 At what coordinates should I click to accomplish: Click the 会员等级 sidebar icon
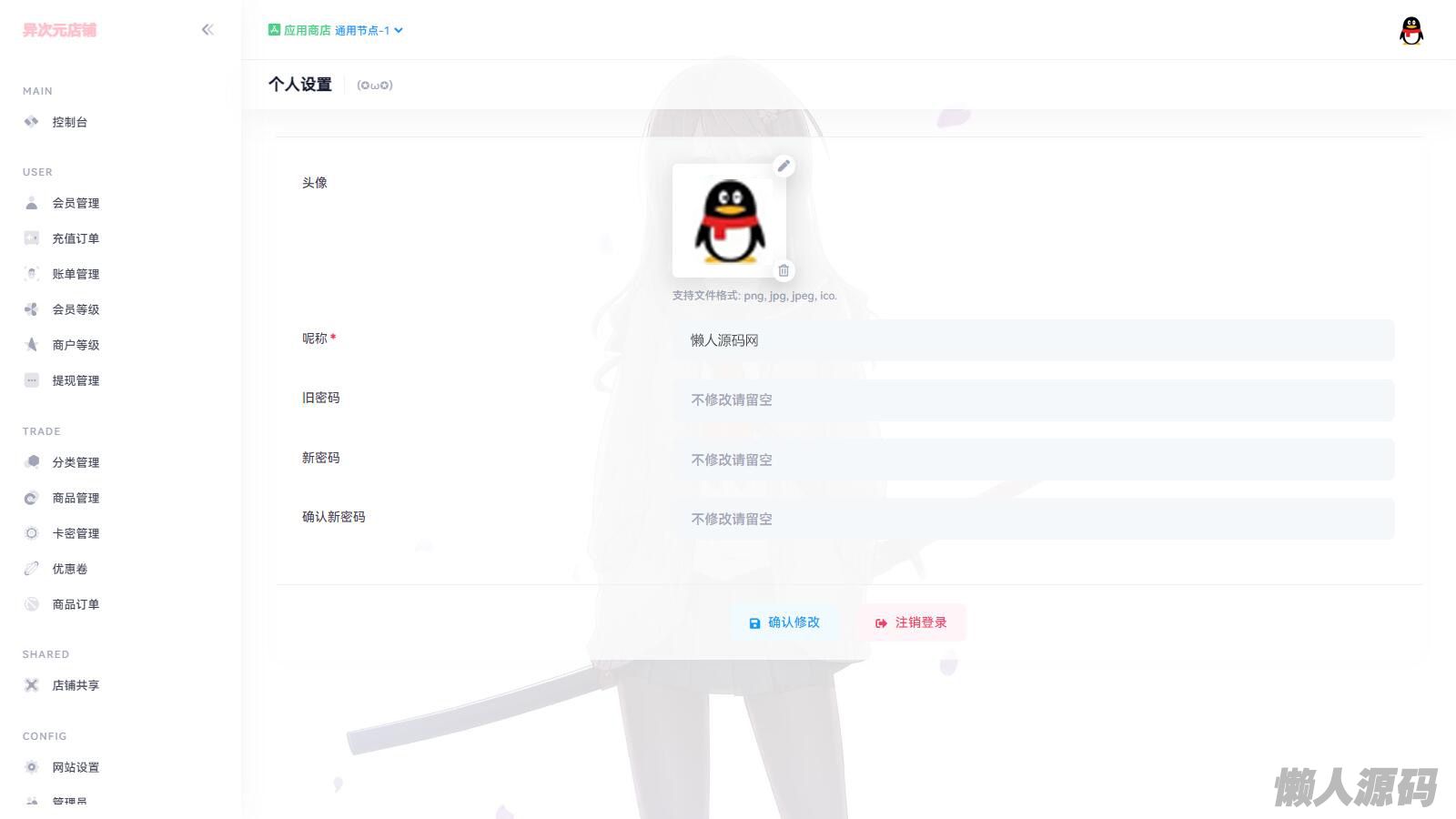click(x=32, y=309)
